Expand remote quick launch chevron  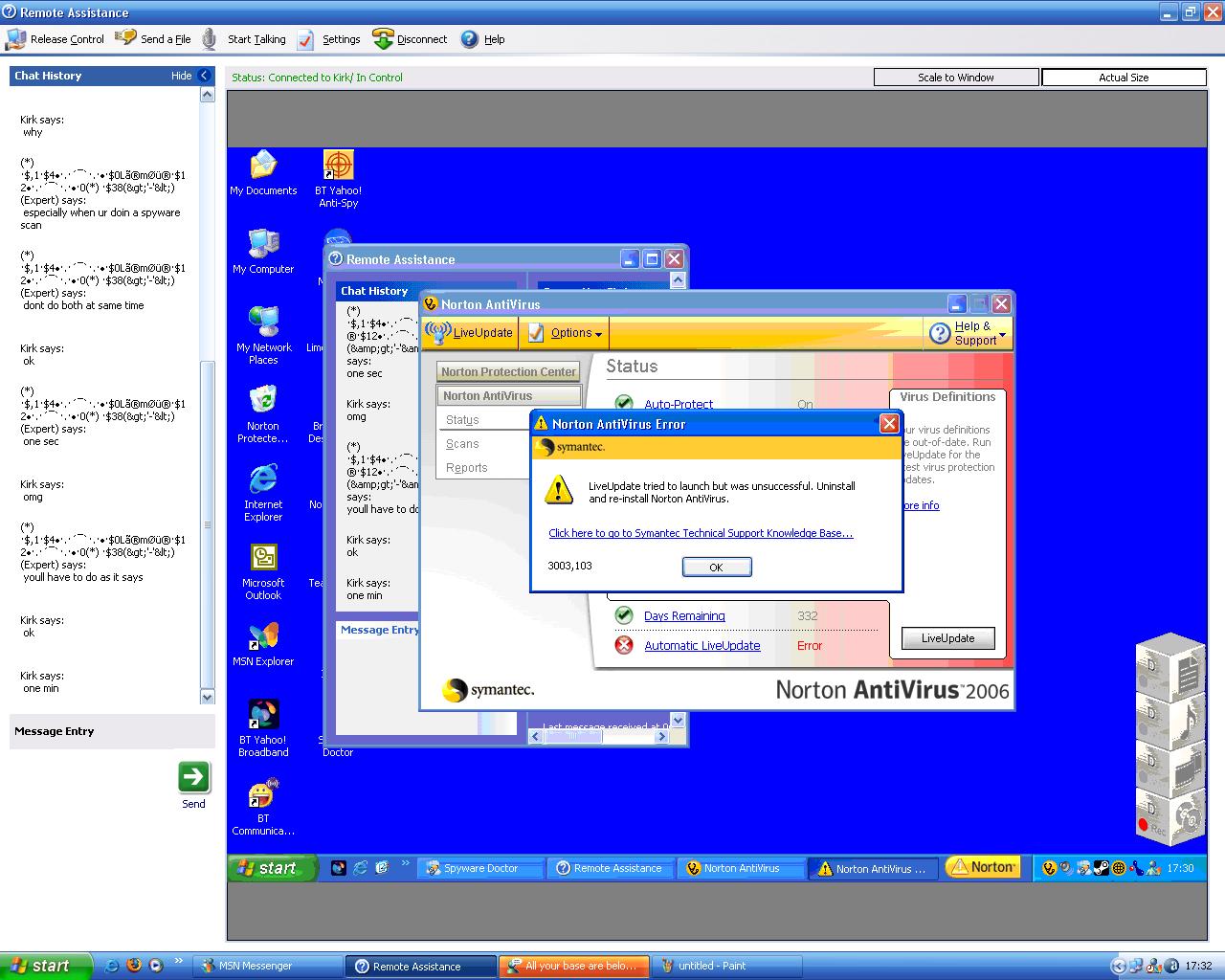pyautogui.click(x=406, y=863)
